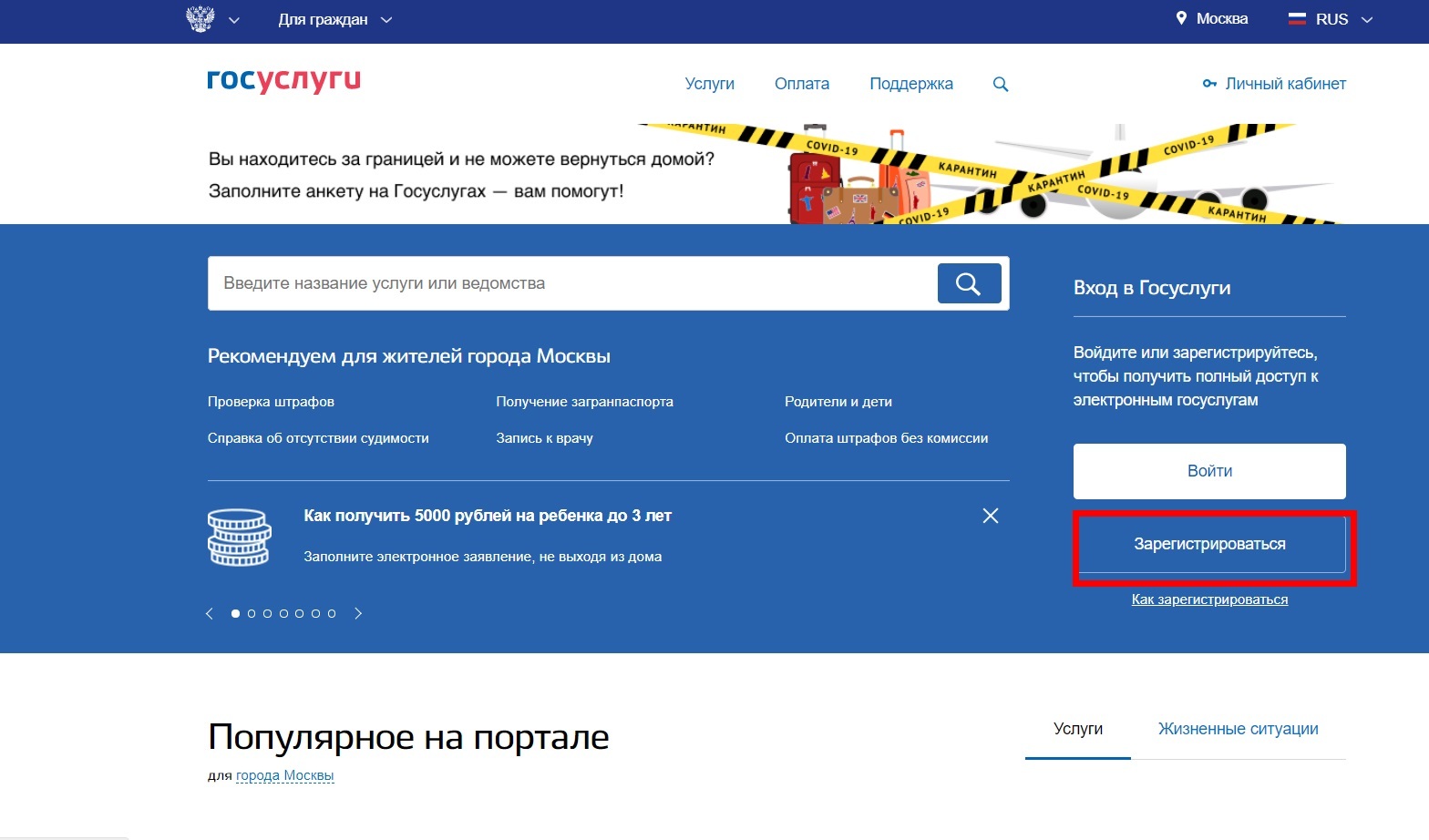Click the 'Заполните электронное заявление' subtitle text
The width and height of the screenshot is (1429, 840).
click(483, 557)
